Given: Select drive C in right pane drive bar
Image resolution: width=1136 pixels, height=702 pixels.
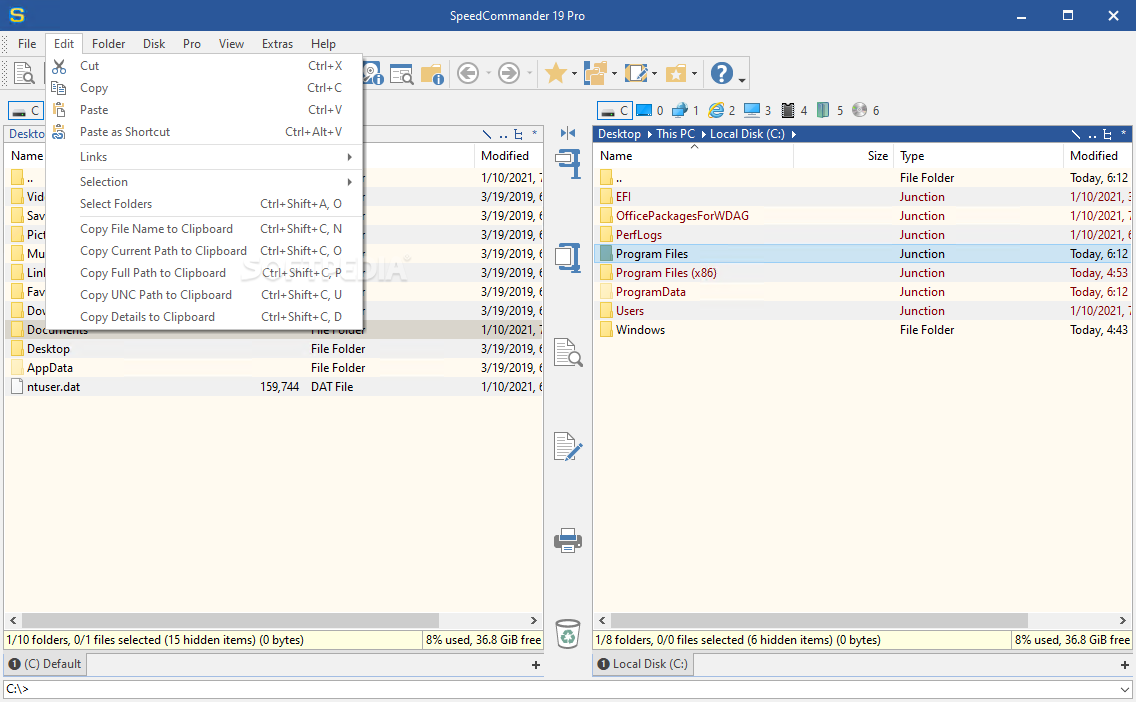Looking at the screenshot, I should [x=614, y=111].
